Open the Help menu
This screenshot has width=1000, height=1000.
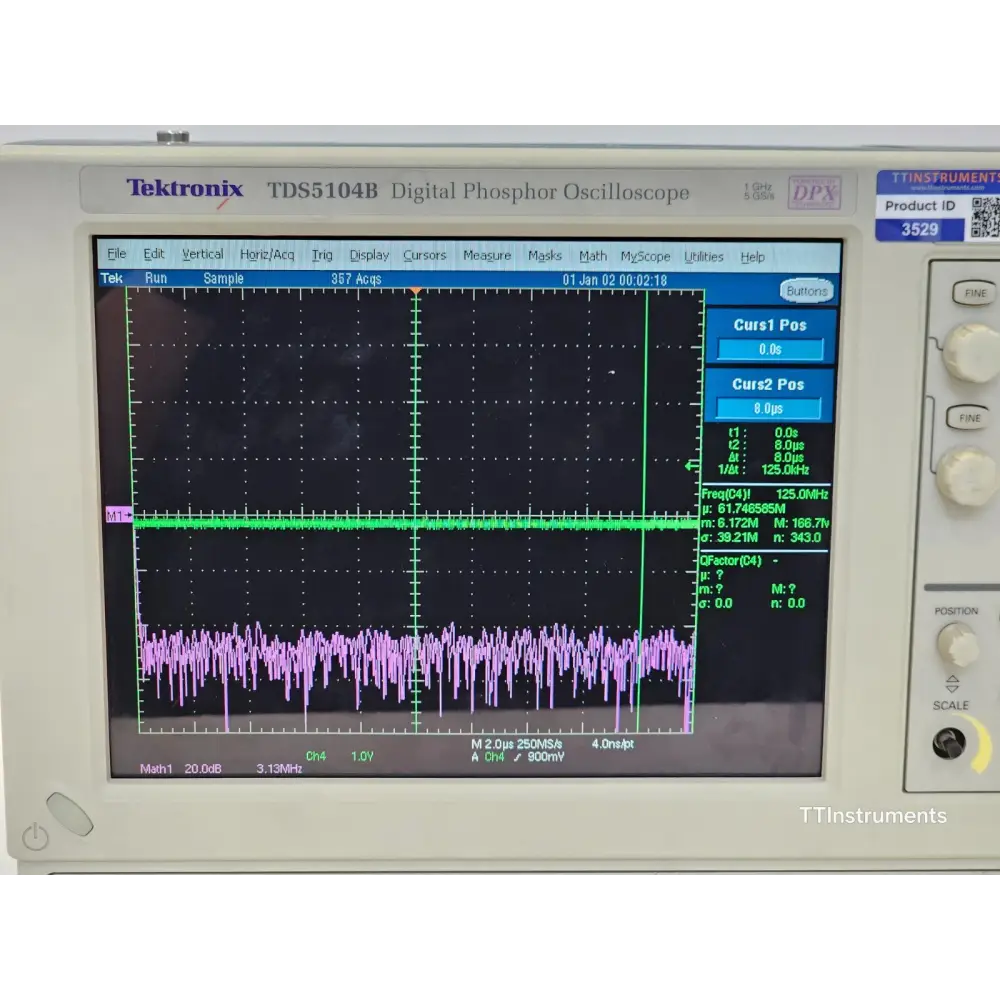tap(753, 257)
